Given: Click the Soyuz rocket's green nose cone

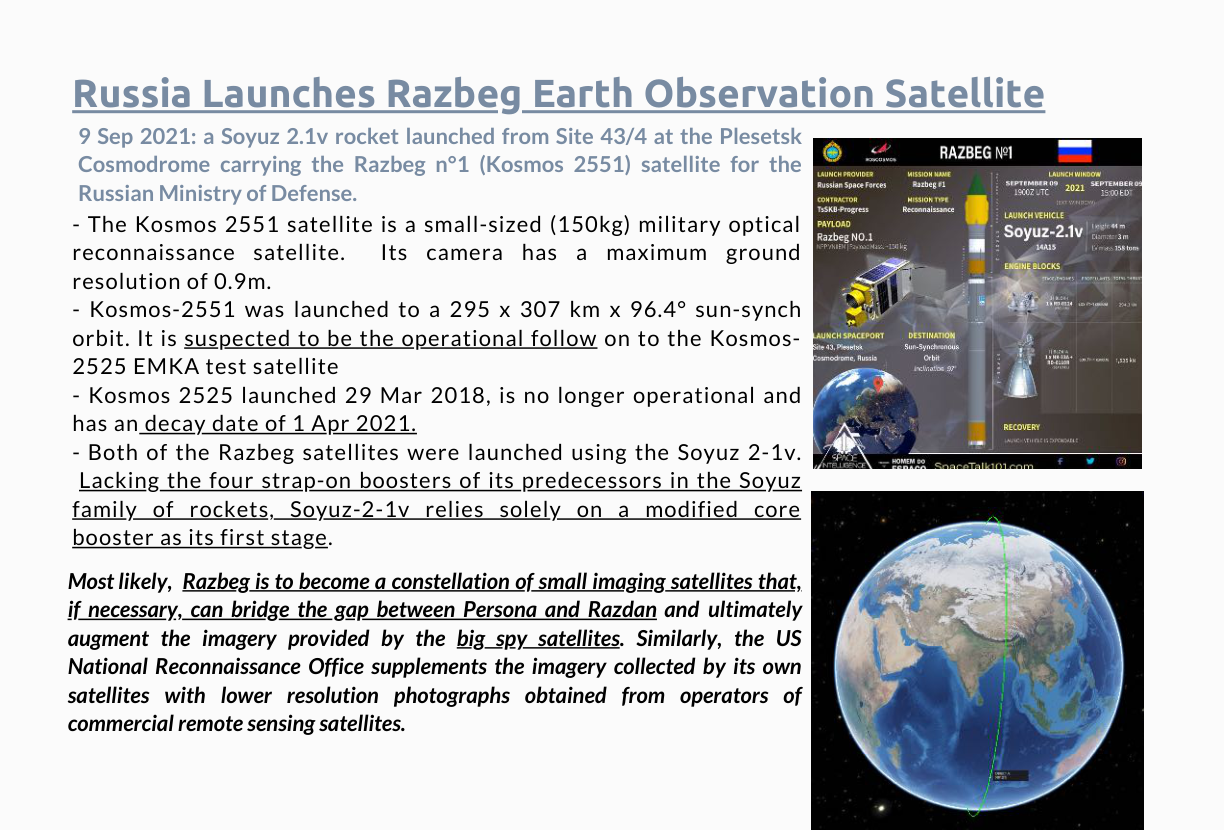Looking at the screenshot, I should 976,184.
